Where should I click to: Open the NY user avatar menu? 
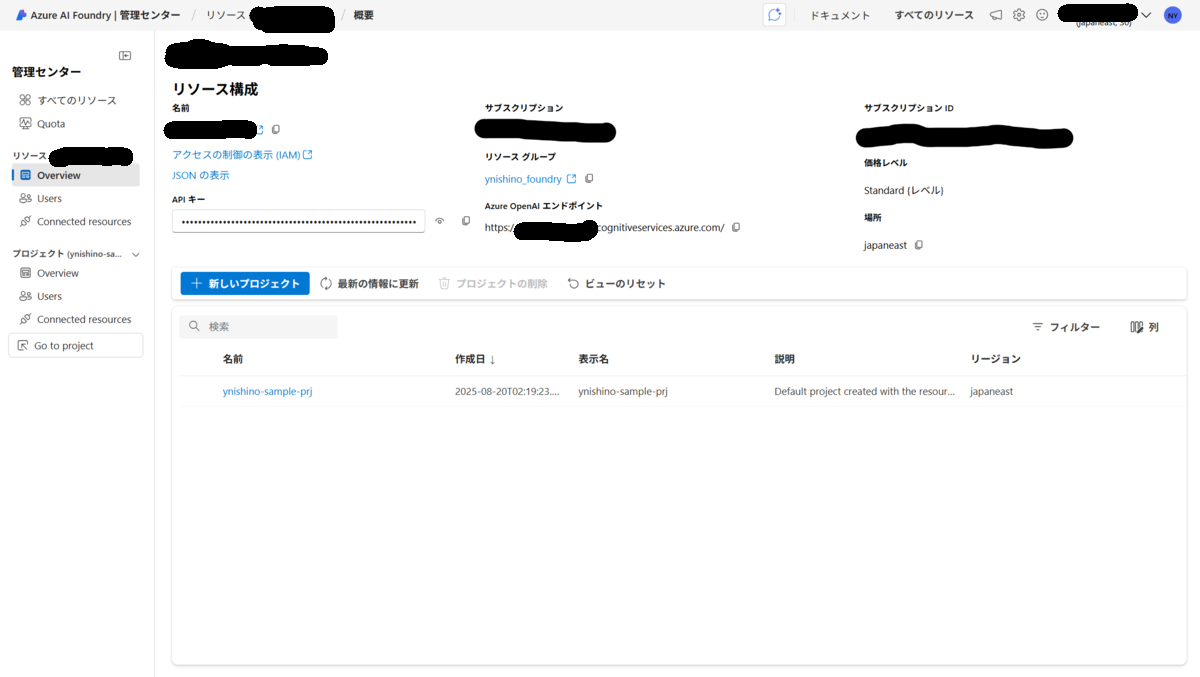[1173, 15]
